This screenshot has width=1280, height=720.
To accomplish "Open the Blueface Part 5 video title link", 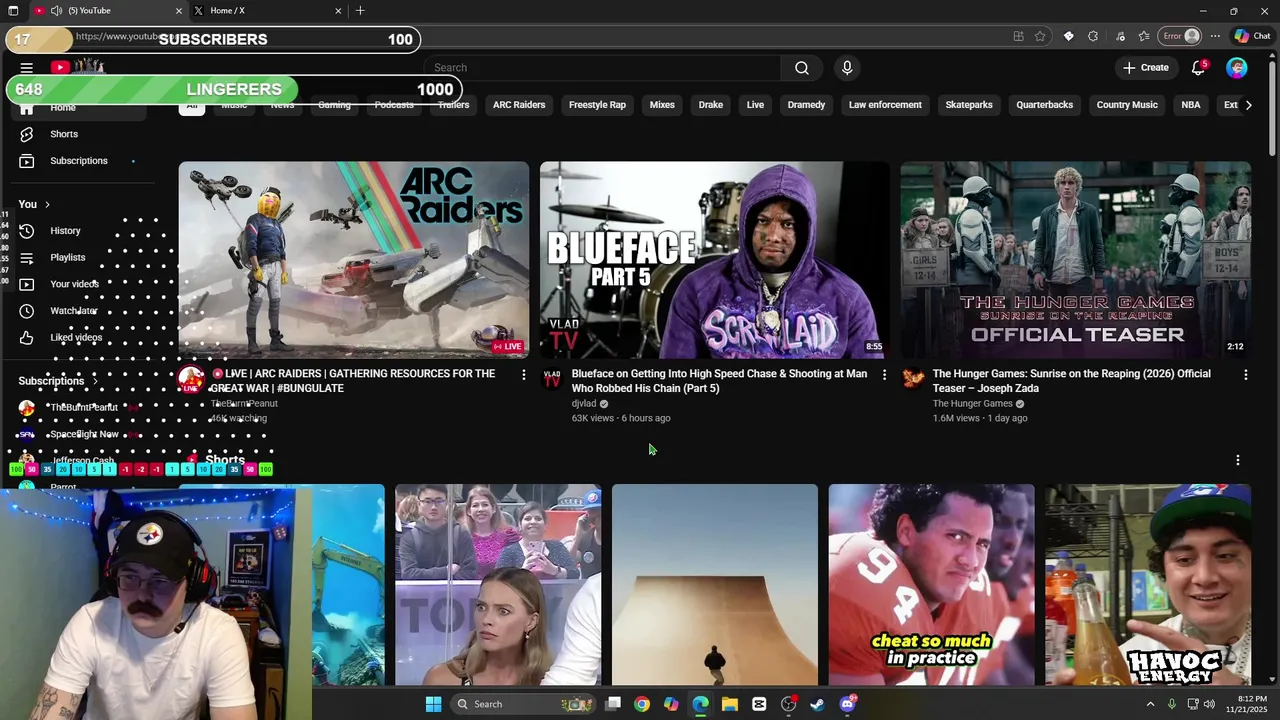I will 719,381.
